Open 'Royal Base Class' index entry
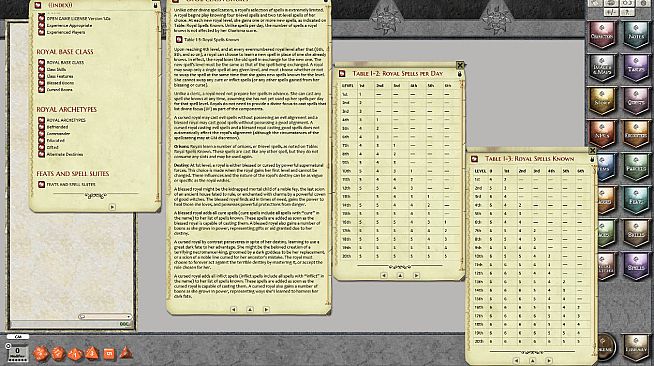This screenshot has width=654, height=366. (x=65, y=63)
